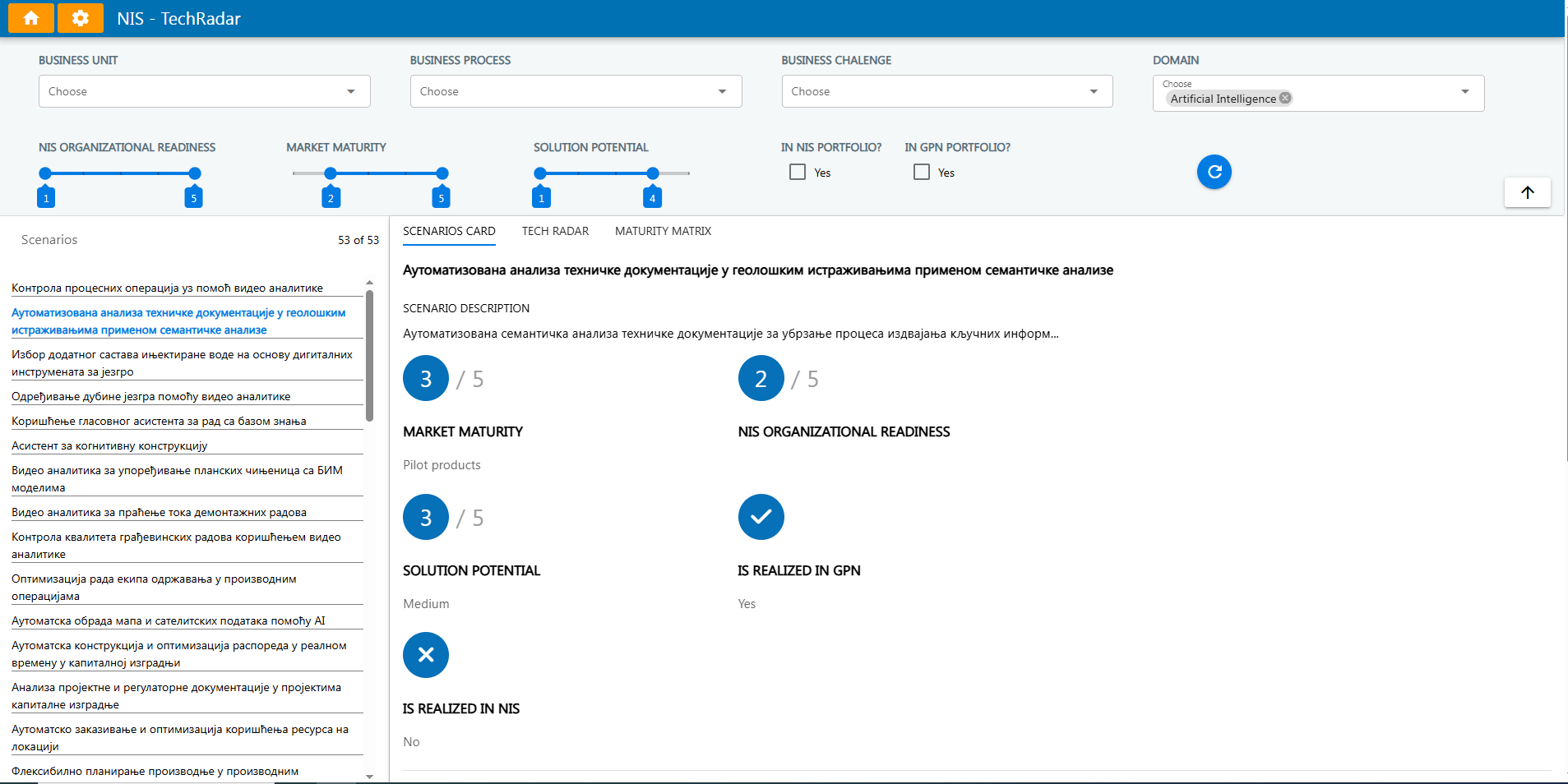Select scenario Одређивање дубине језгра помоћу видео аналитике
1568x784 pixels.
click(187, 396)
